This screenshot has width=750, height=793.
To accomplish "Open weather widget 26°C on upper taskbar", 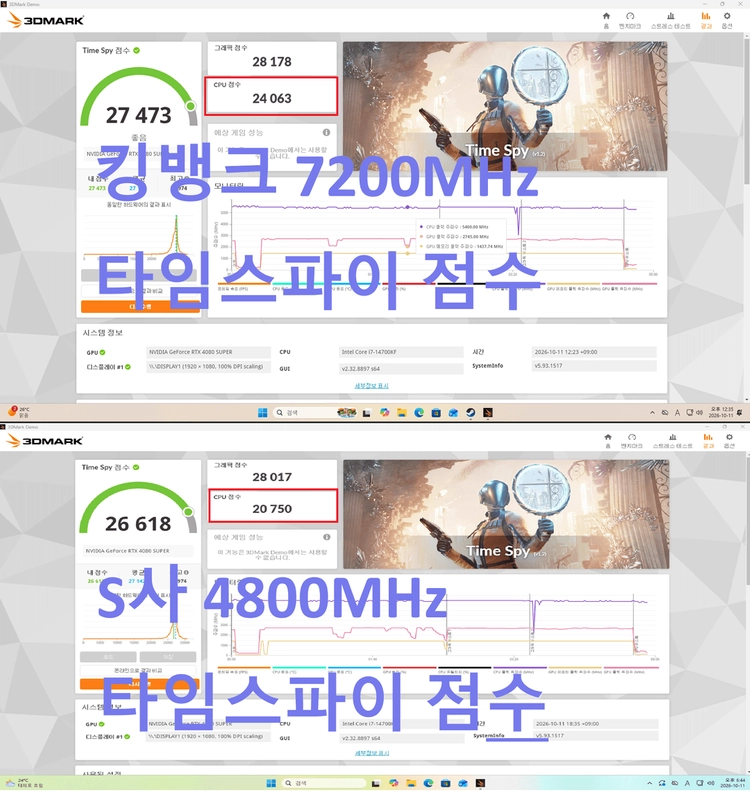I will coord(19,412).
